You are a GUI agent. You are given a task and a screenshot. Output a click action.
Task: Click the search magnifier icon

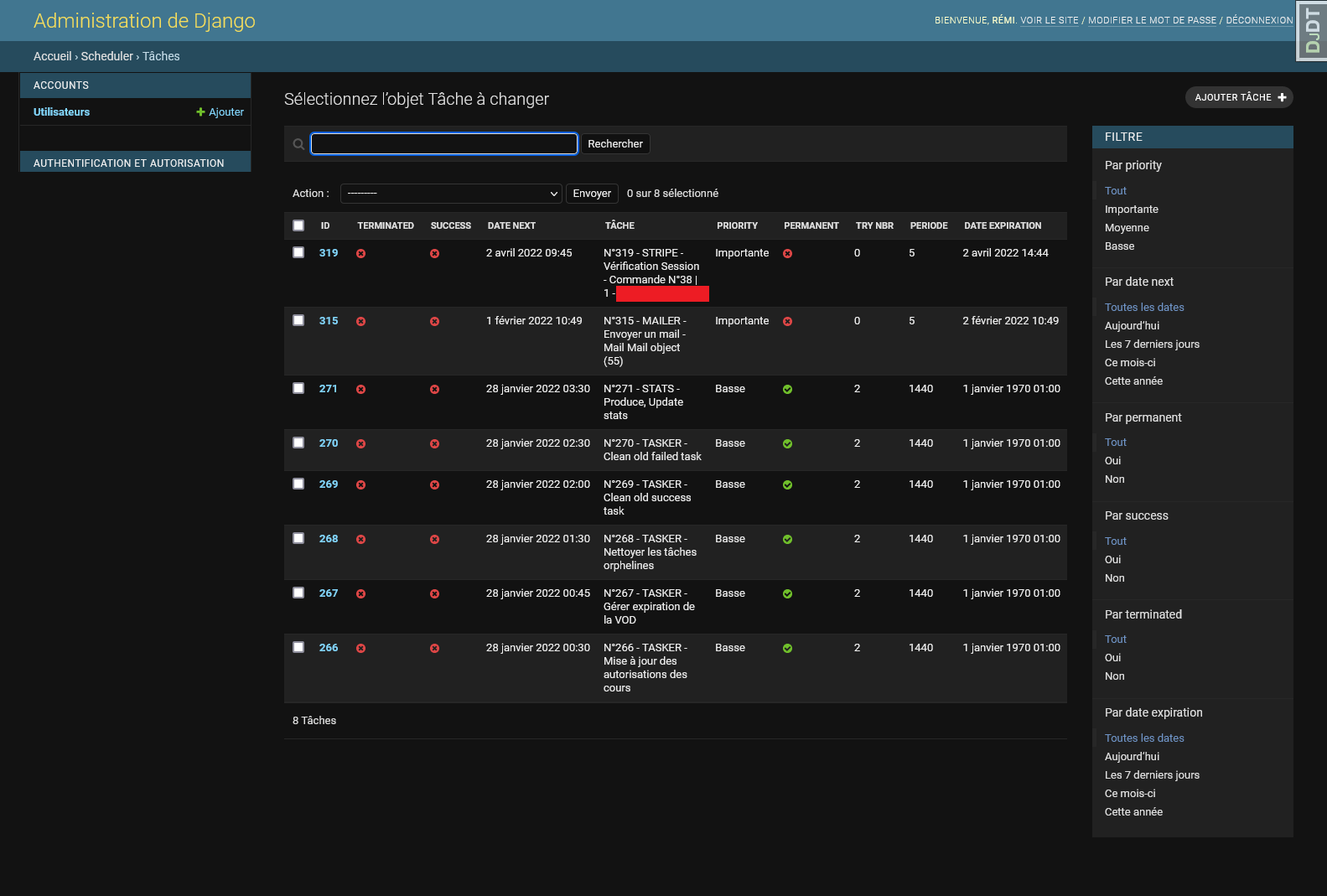pos(298,144)
